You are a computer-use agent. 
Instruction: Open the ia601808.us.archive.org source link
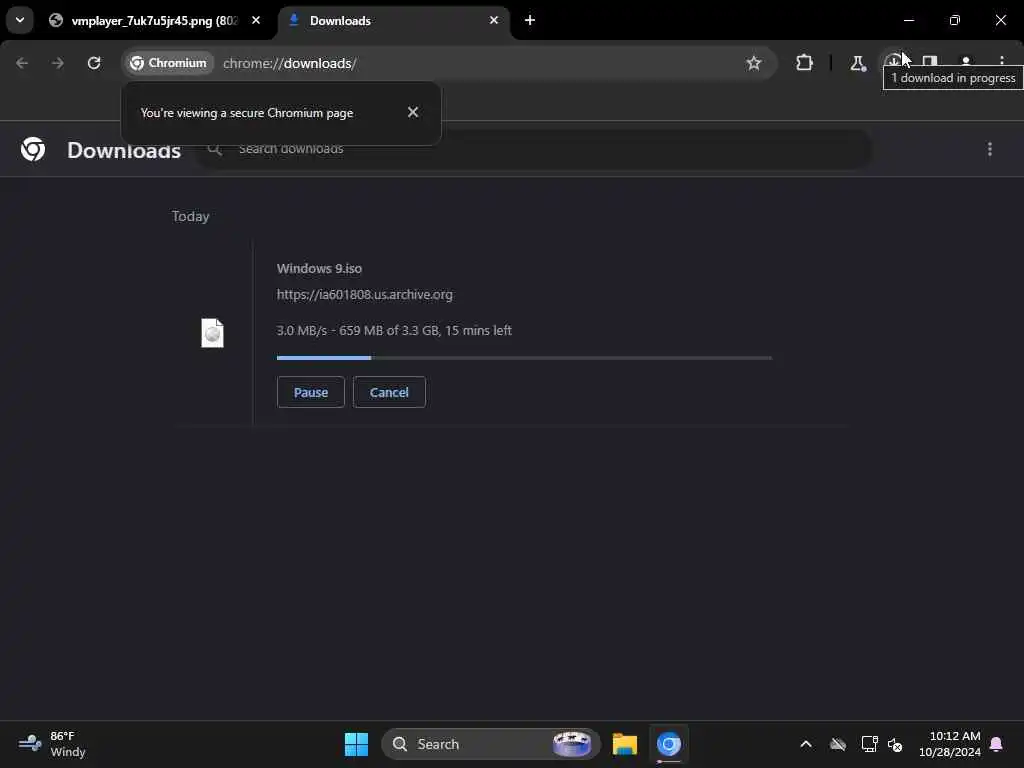pyautogui.click(x=364, y=295)
